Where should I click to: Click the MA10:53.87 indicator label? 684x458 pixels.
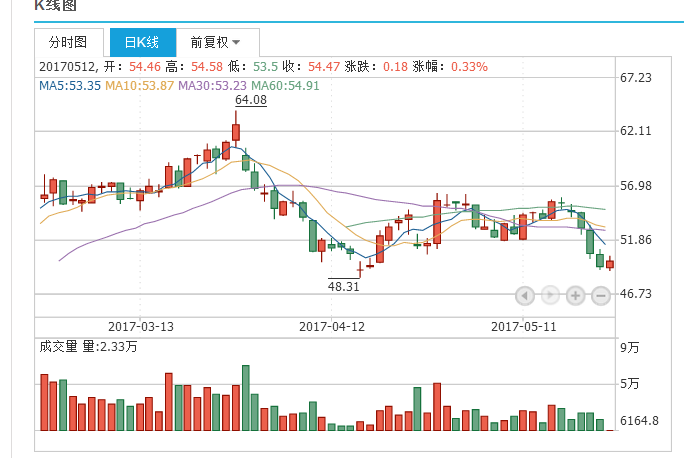pyautogui.click(x=140, y=85)
